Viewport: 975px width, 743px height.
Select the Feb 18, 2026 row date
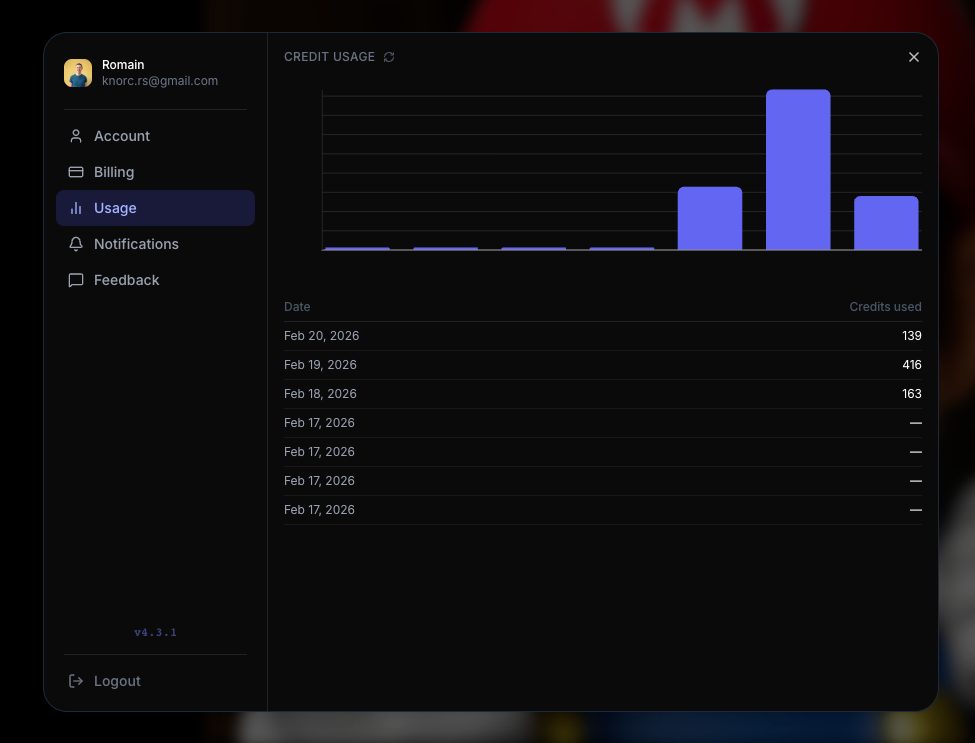tap(320, 394)
